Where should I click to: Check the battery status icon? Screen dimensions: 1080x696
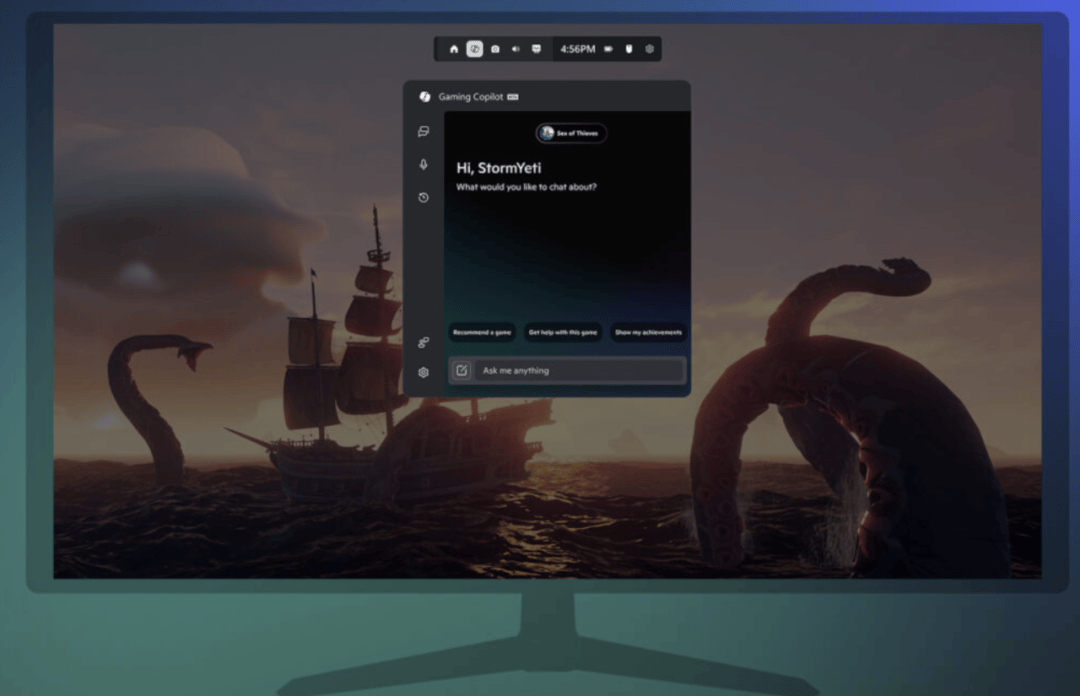[x=608, y=49]
